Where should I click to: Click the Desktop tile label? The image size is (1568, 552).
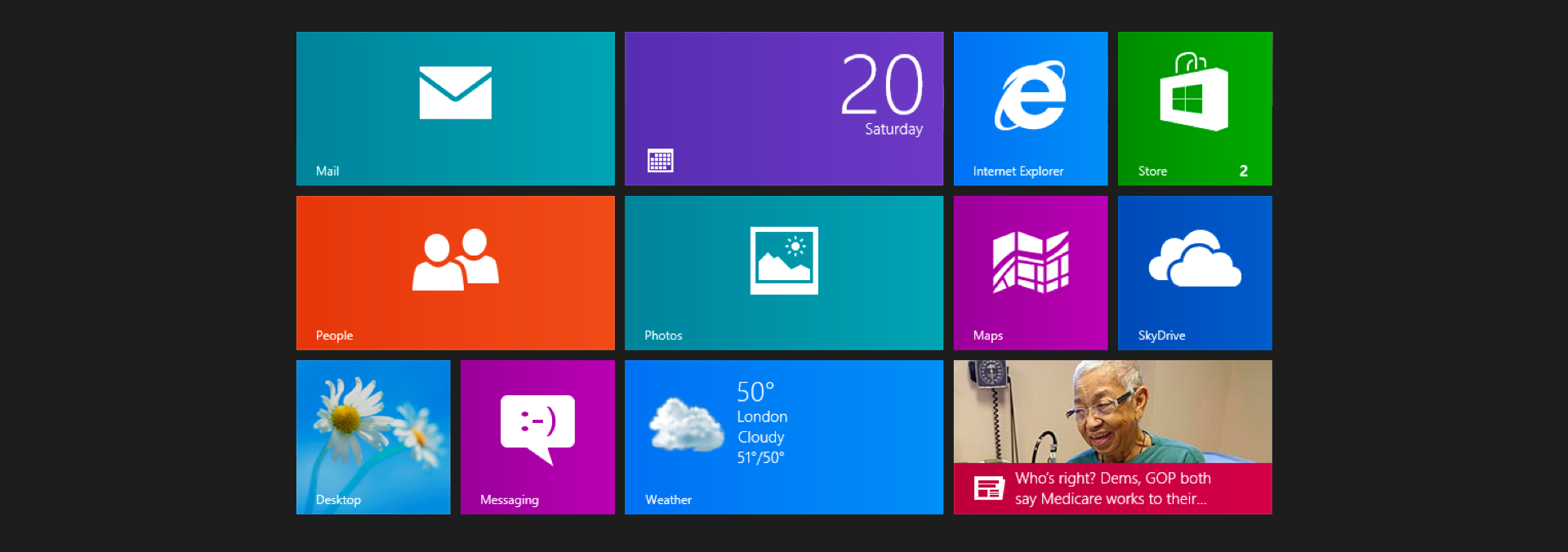338,500
